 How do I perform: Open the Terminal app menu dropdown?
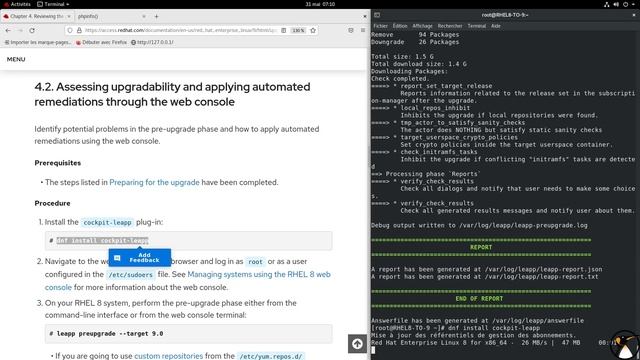[x=53, y=4]
